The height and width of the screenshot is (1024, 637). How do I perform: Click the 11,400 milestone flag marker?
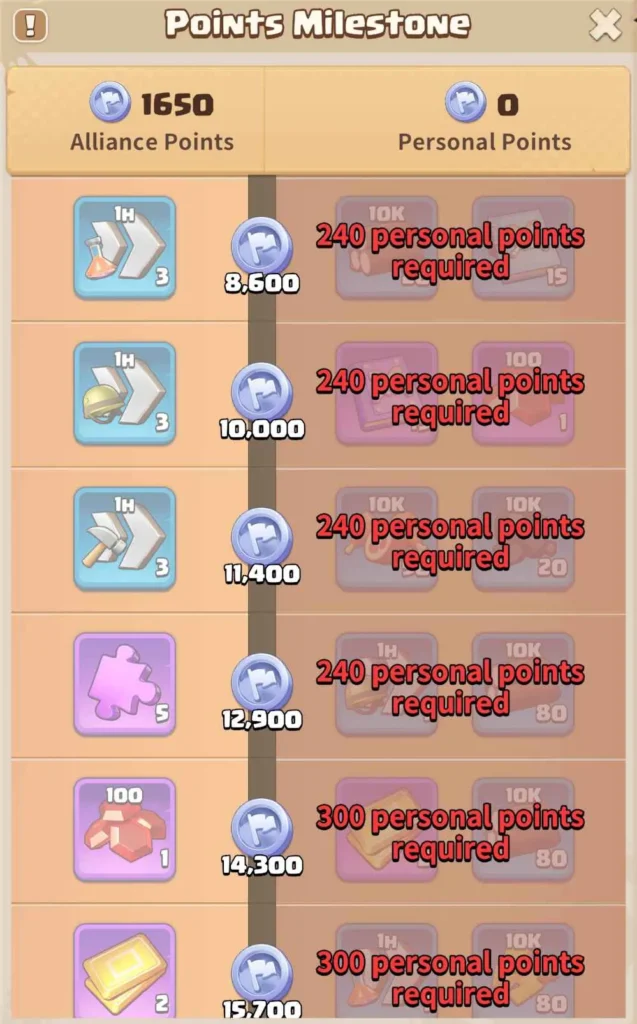[x=262, y=537]
